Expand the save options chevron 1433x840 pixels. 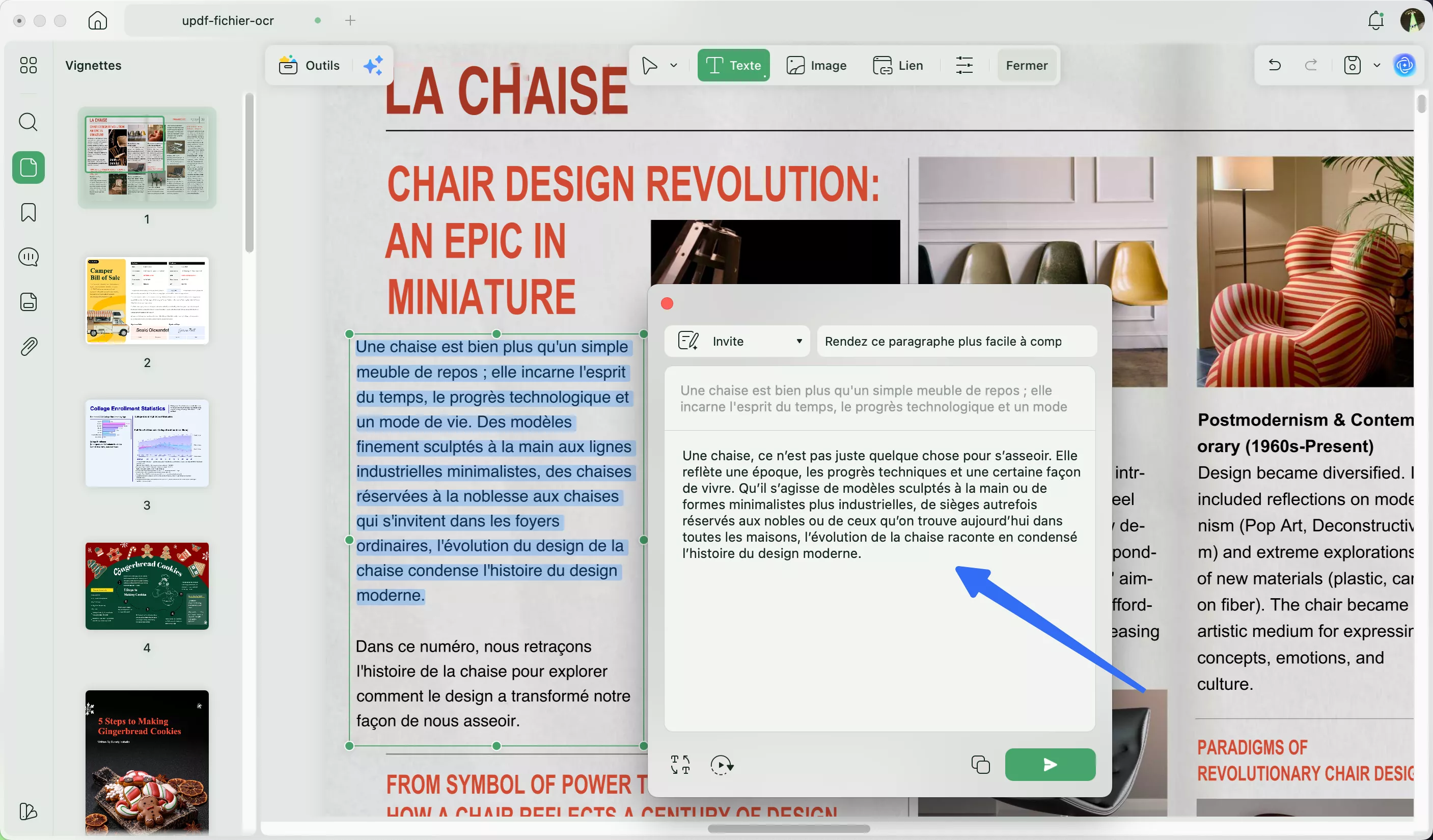1376,65
